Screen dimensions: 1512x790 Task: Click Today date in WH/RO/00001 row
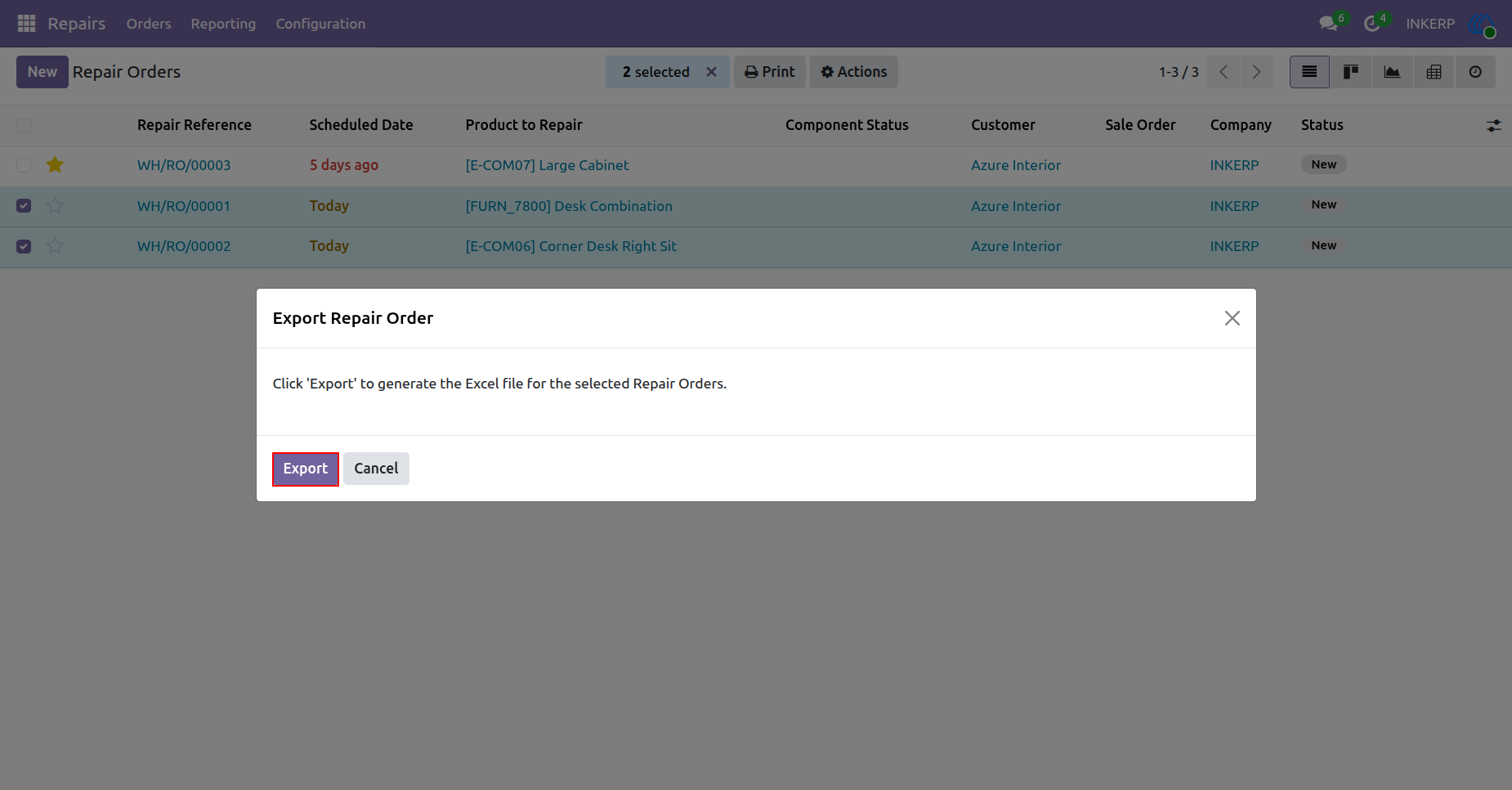click(329, 206)
